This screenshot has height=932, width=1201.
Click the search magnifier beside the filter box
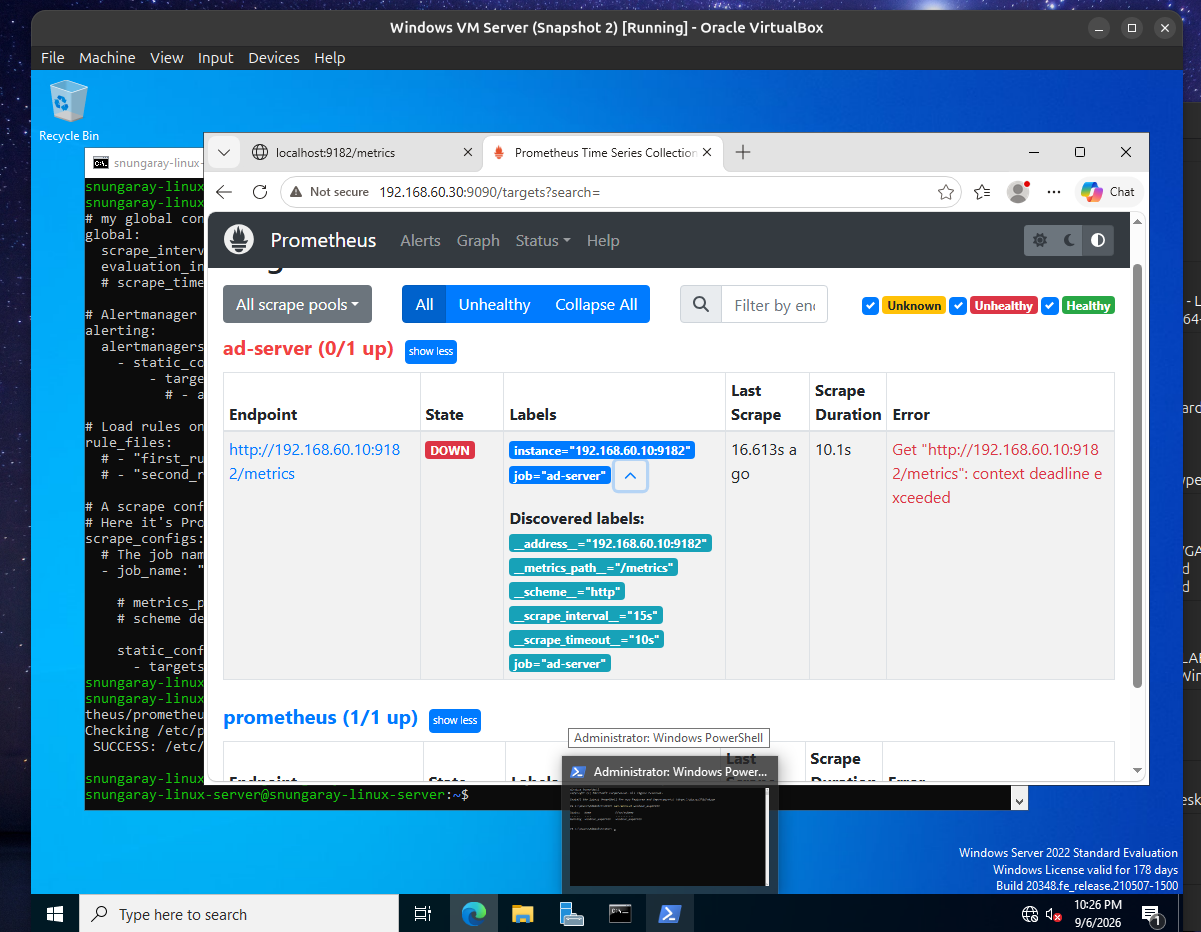(x=701, y=304)
